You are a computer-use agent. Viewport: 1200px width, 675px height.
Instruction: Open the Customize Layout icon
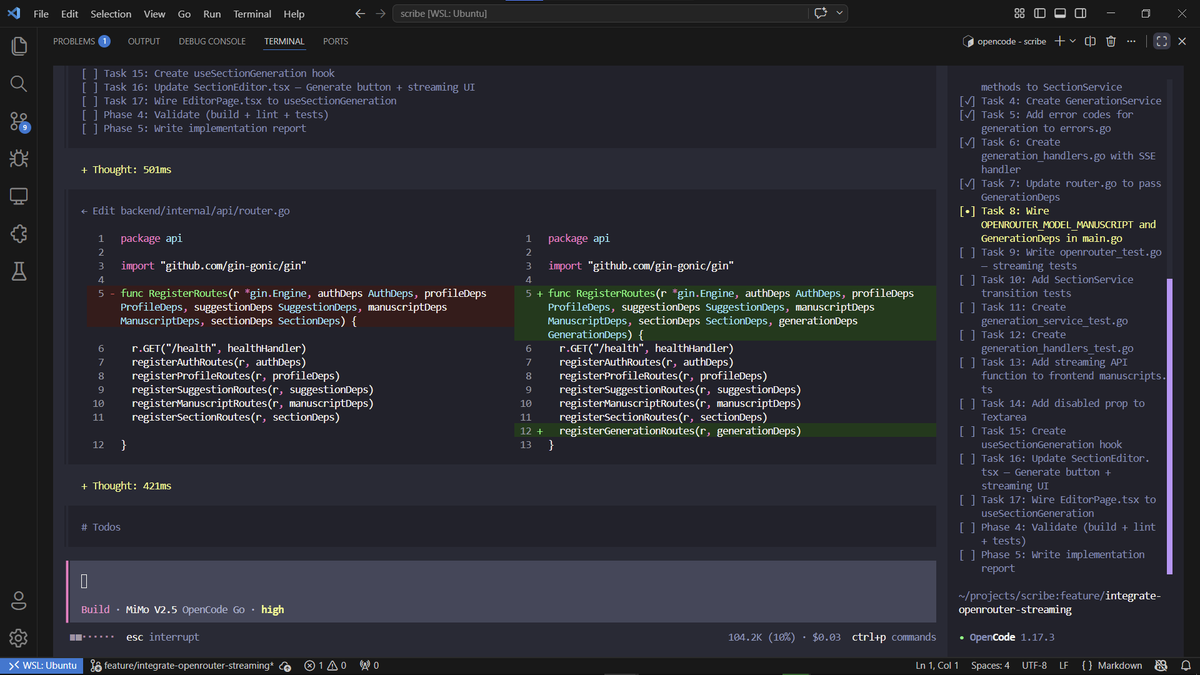click(1019, 14)
